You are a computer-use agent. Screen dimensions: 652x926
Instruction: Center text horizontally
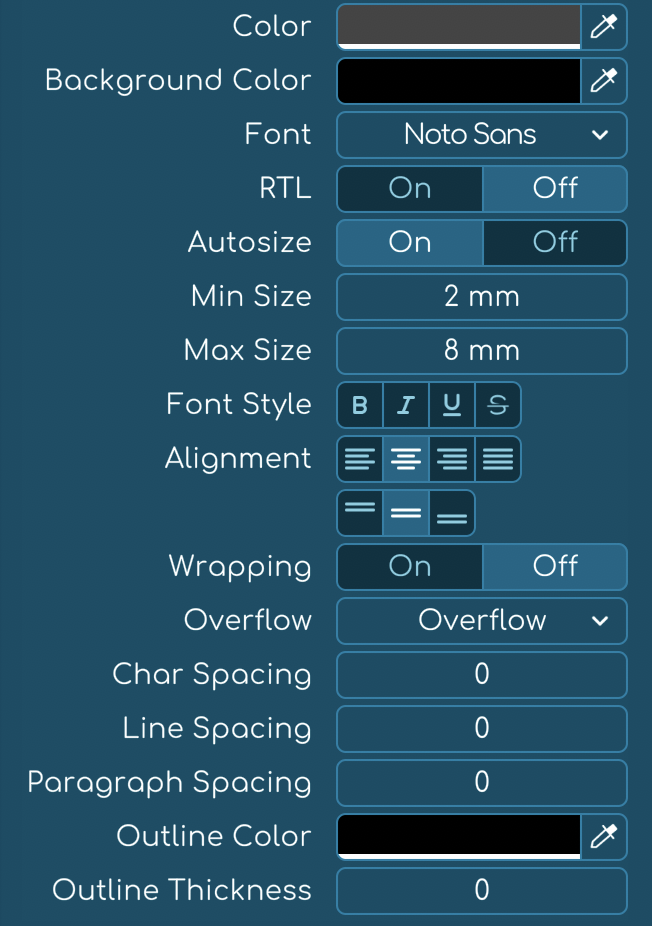point(406,459)
